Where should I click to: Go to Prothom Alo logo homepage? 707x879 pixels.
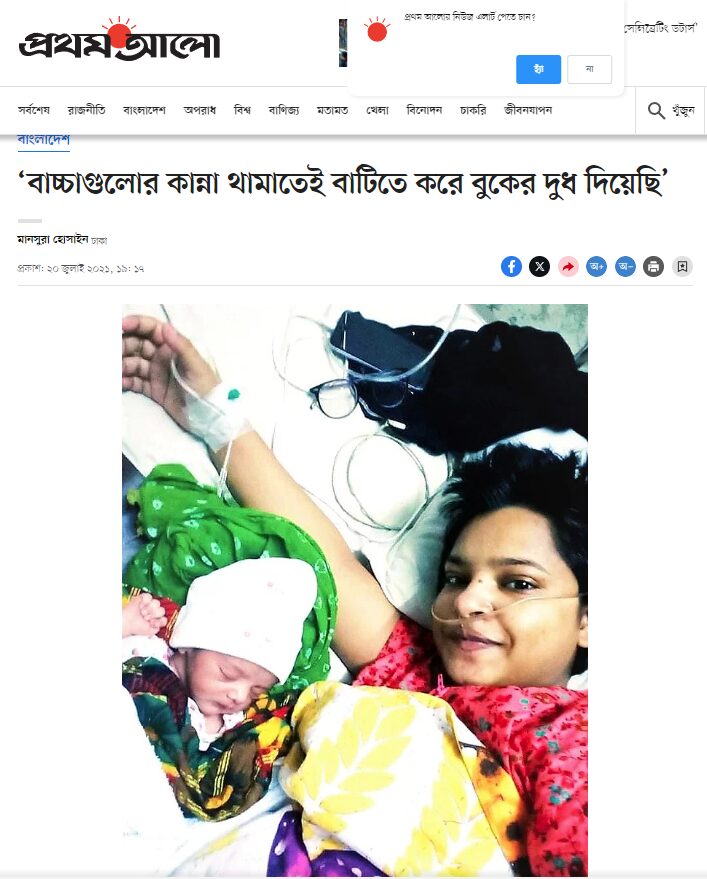119,39
